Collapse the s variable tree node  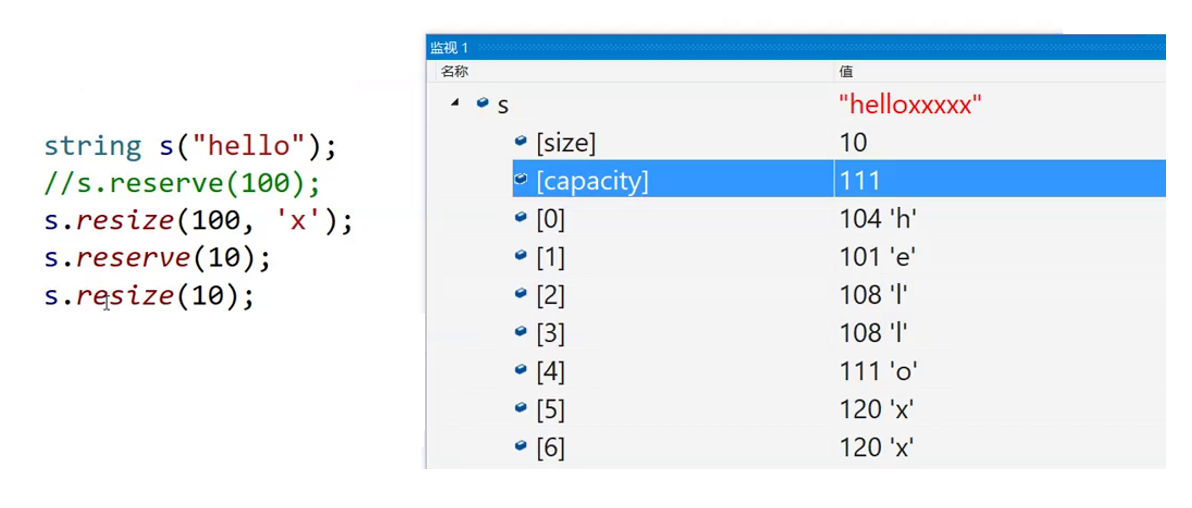(x=455, y=103)
